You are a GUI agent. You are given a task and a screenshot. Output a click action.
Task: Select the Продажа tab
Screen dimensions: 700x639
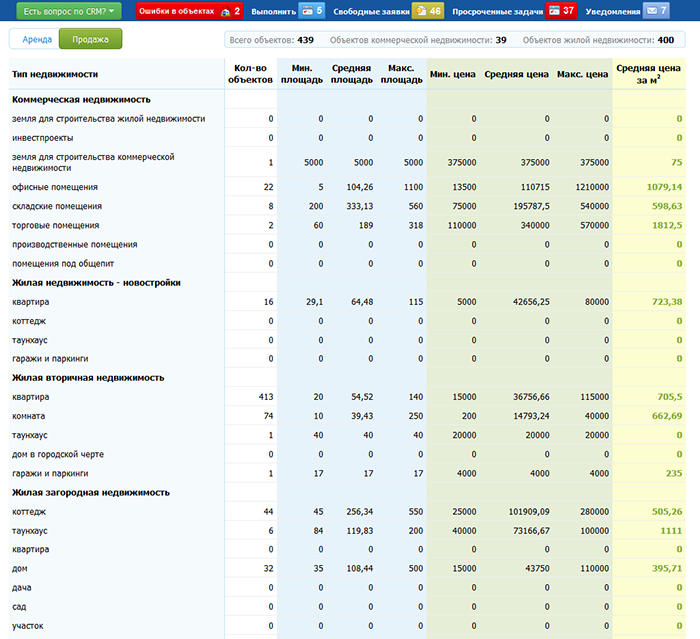click(90, 39)
